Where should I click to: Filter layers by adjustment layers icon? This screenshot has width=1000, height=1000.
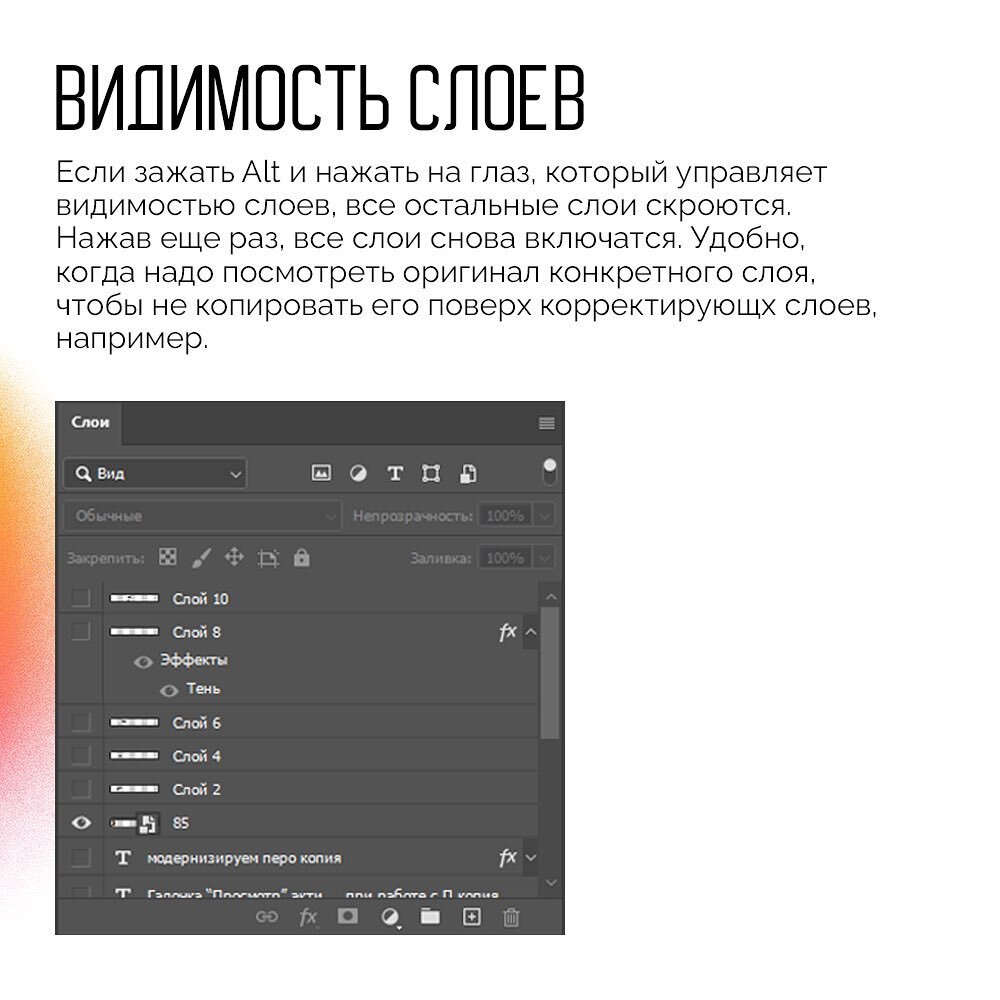coord(358,473)
